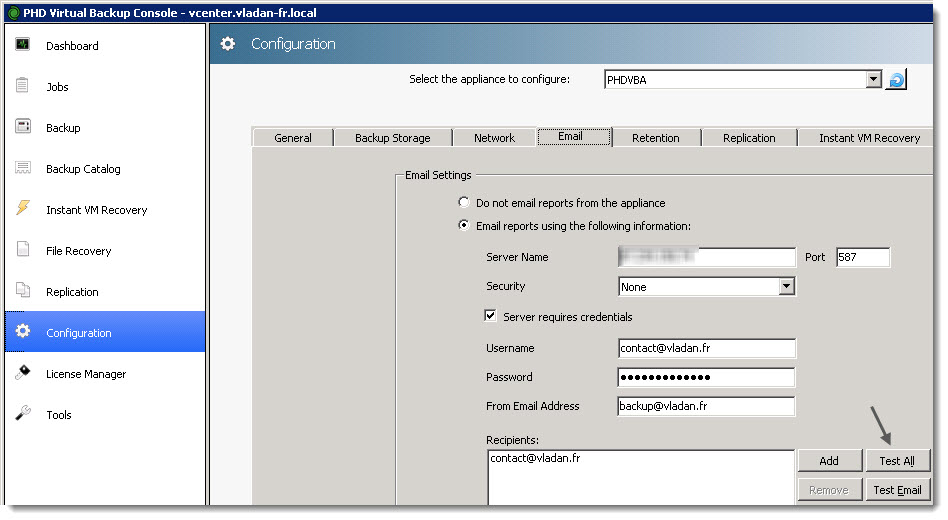The image size is (948, 520).
Task: Click the 'Recipients:' label
Action: 512,440
